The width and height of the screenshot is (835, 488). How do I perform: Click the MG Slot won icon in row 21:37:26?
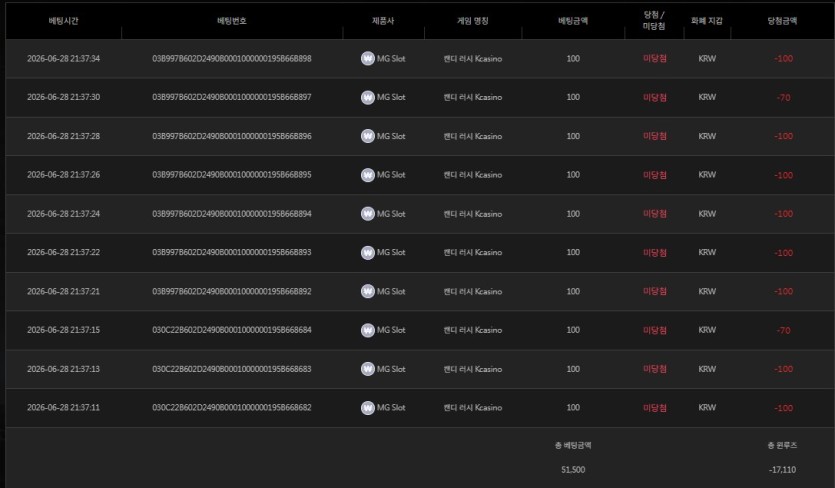point(368,175)
